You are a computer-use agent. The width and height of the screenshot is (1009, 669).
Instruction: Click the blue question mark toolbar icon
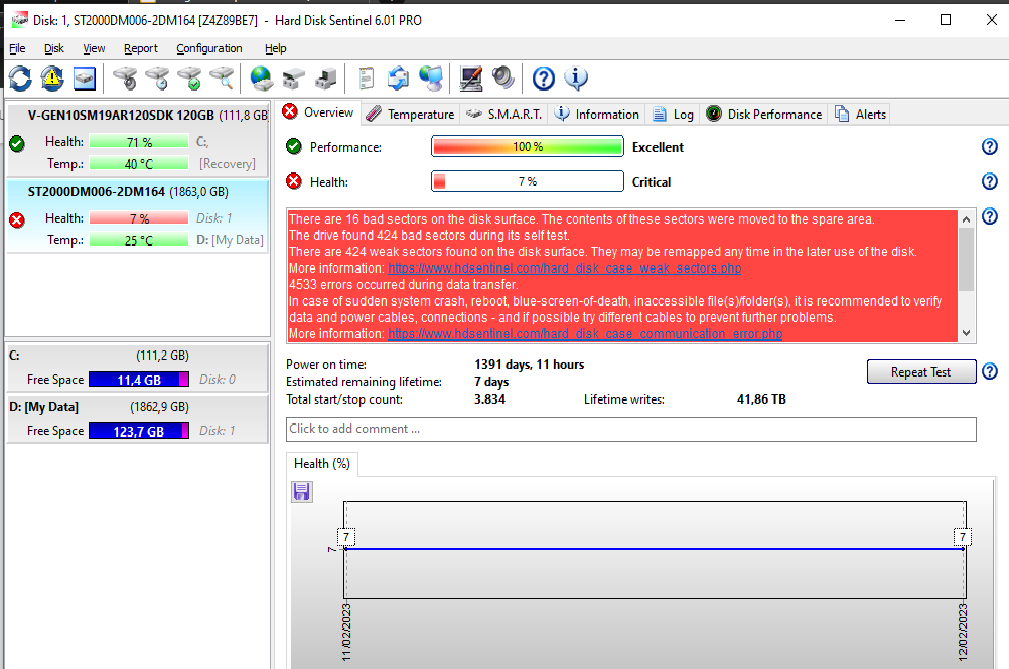[543, 78]
